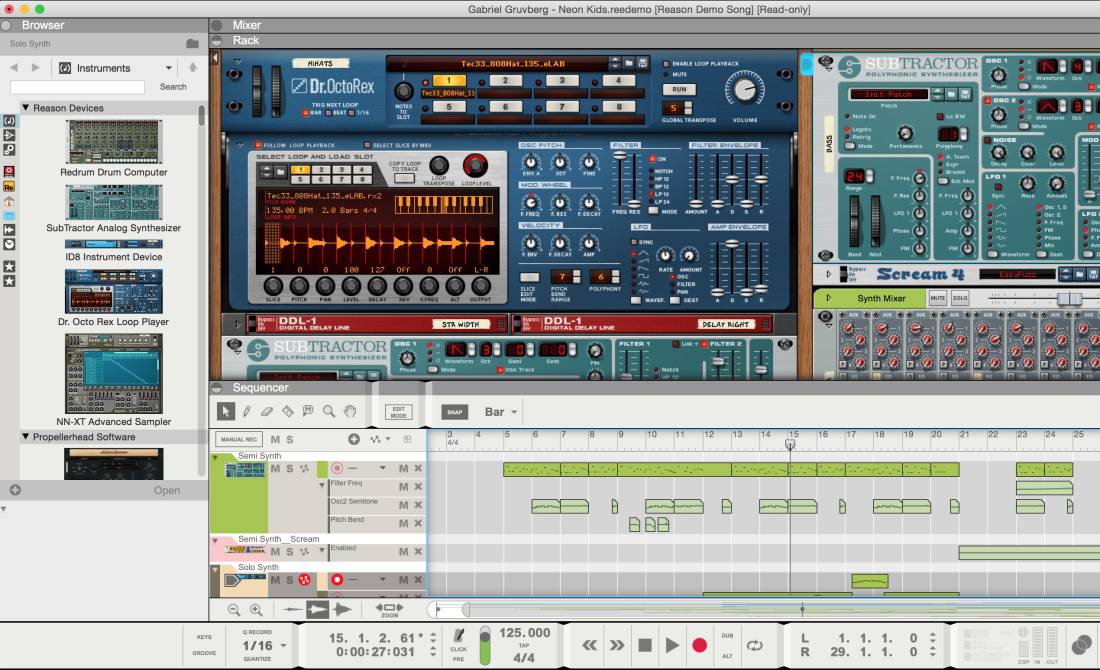
Task: Select the NN-XT Advanced Sampler thumbnail
Action: click(x=114, y=373)
